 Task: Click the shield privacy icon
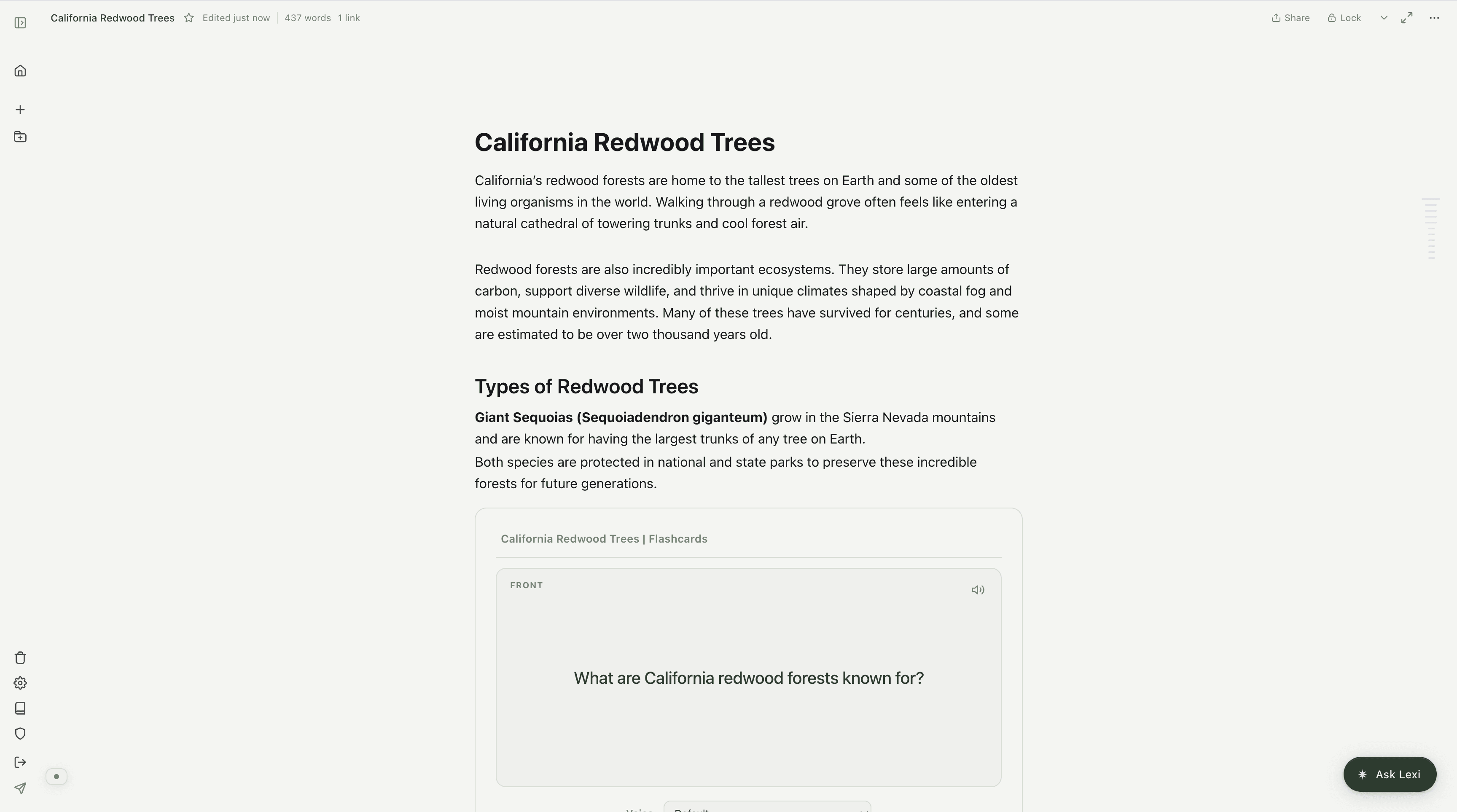coord(20,734)
